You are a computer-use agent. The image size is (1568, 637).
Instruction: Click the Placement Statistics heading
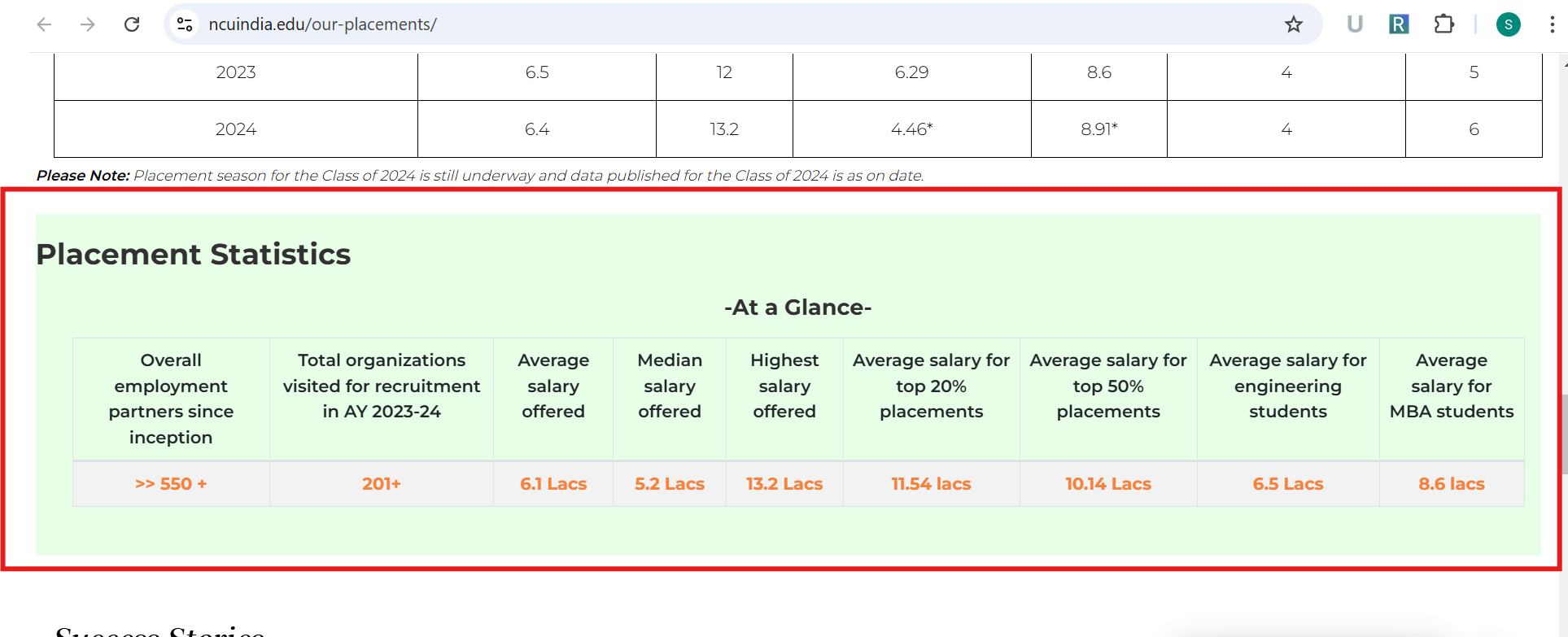coord(194,255)
